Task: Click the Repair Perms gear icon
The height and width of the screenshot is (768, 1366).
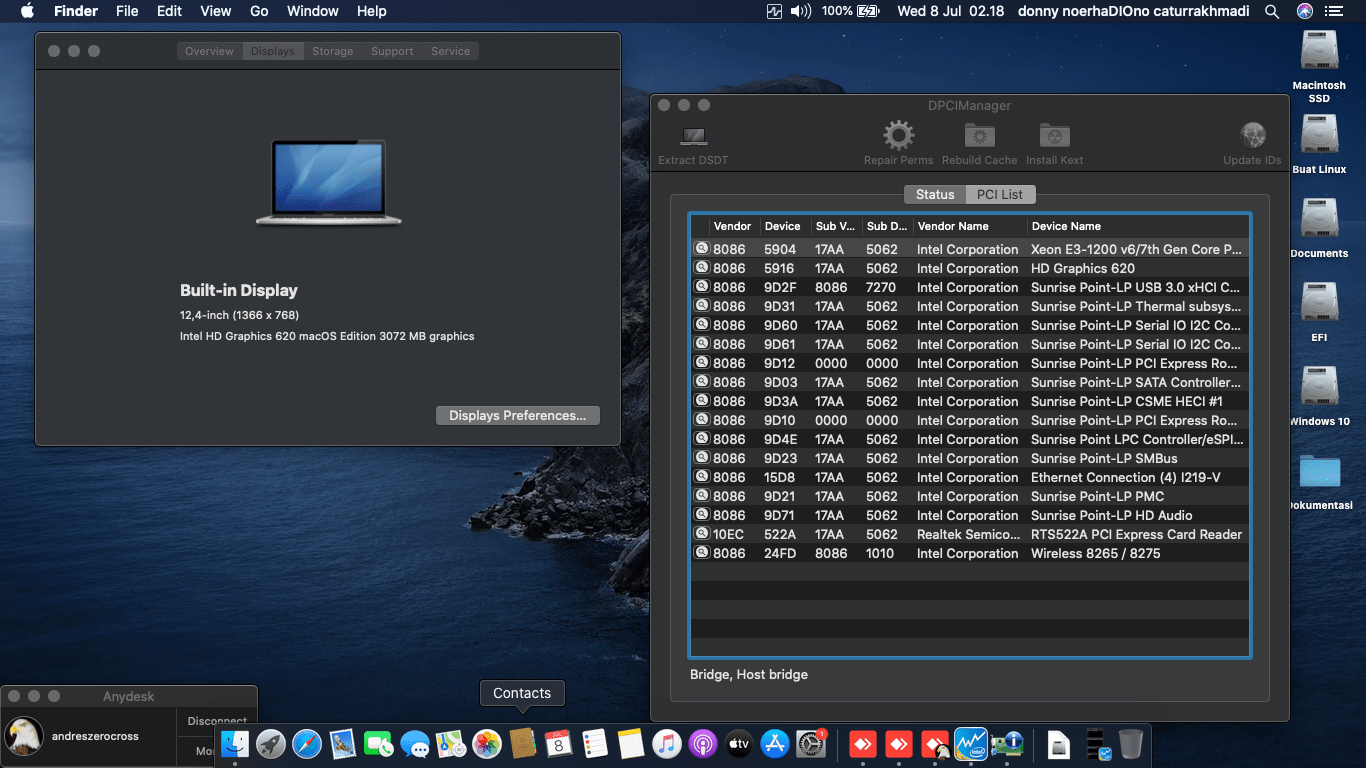Action: pos(898,136)
